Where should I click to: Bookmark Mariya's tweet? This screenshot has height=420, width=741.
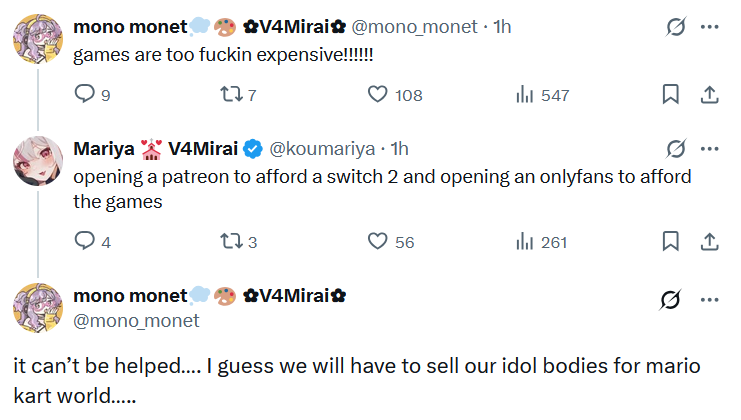(x=671, y=241)
